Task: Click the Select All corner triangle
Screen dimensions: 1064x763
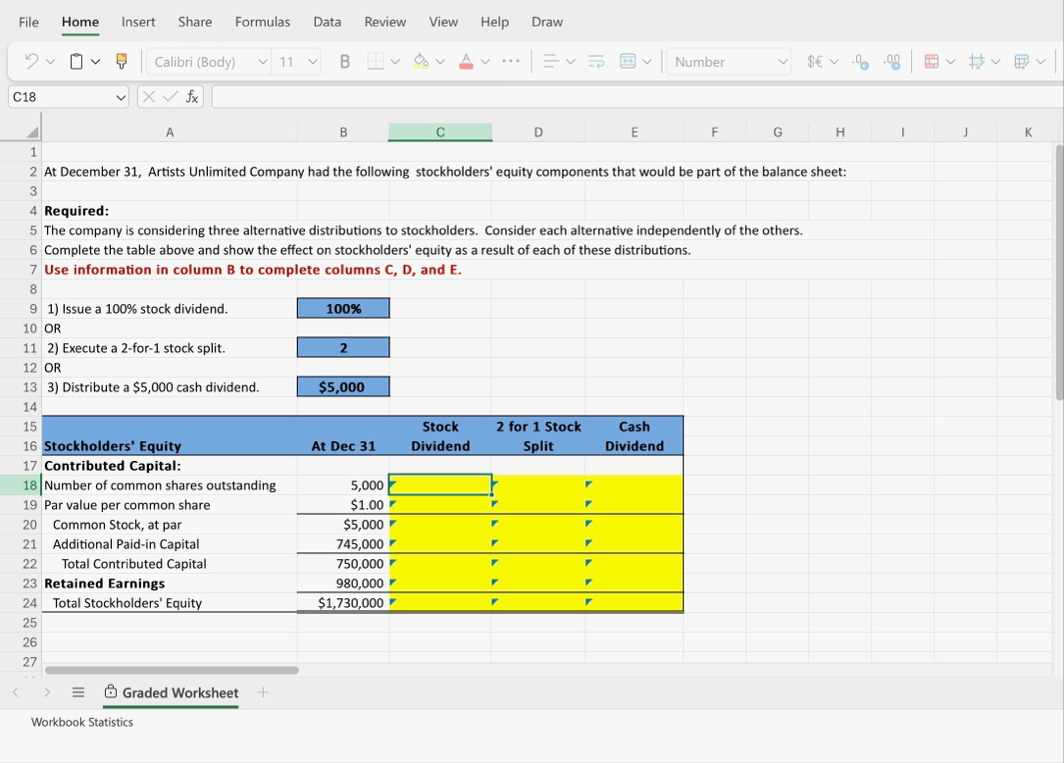Action: click(x=32, y=132)
